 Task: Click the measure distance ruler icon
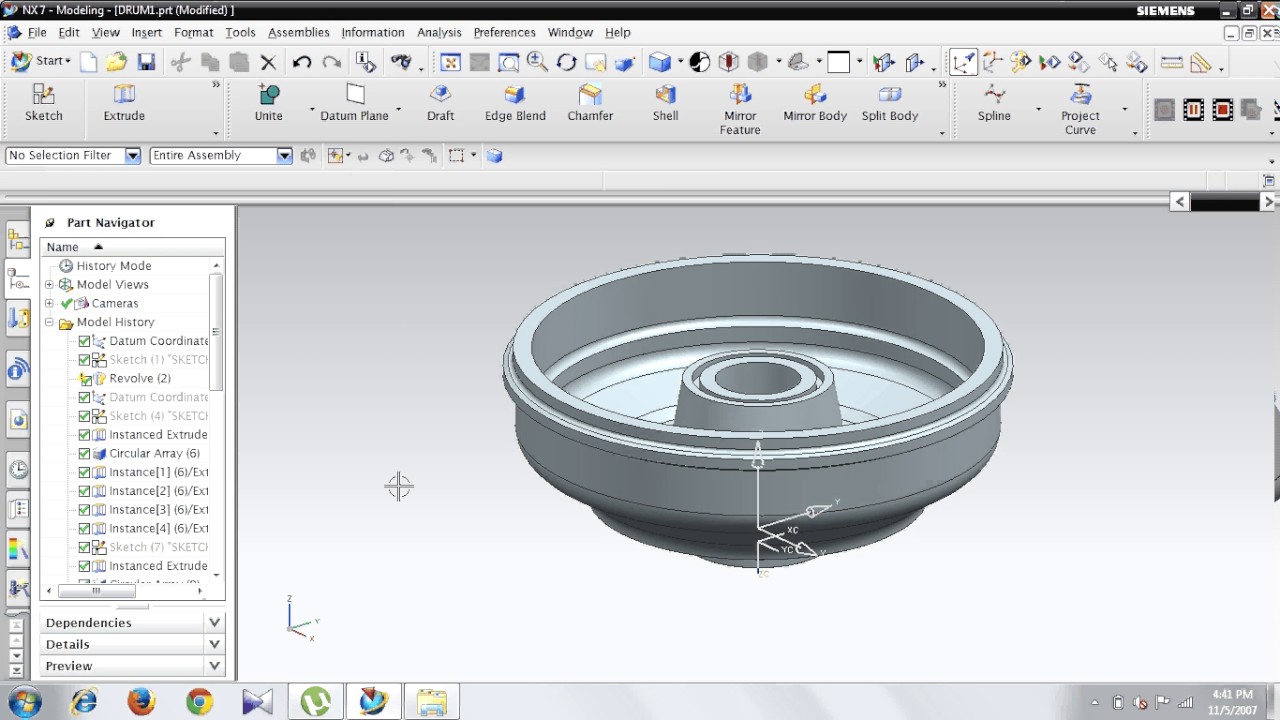[x=1171, y=62]
